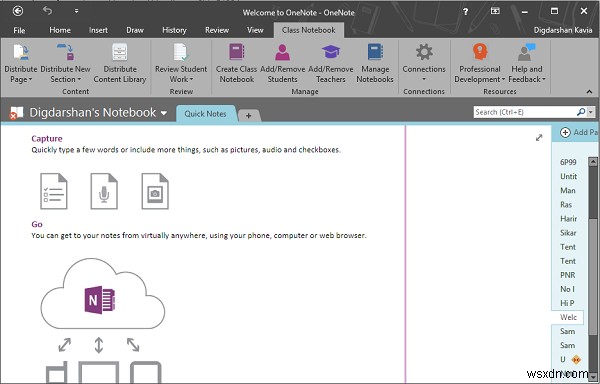Collapse the ribbon with the arrow
Image resolution: width=600 pixels, height=384 pixels.
[x=589, y=92]
